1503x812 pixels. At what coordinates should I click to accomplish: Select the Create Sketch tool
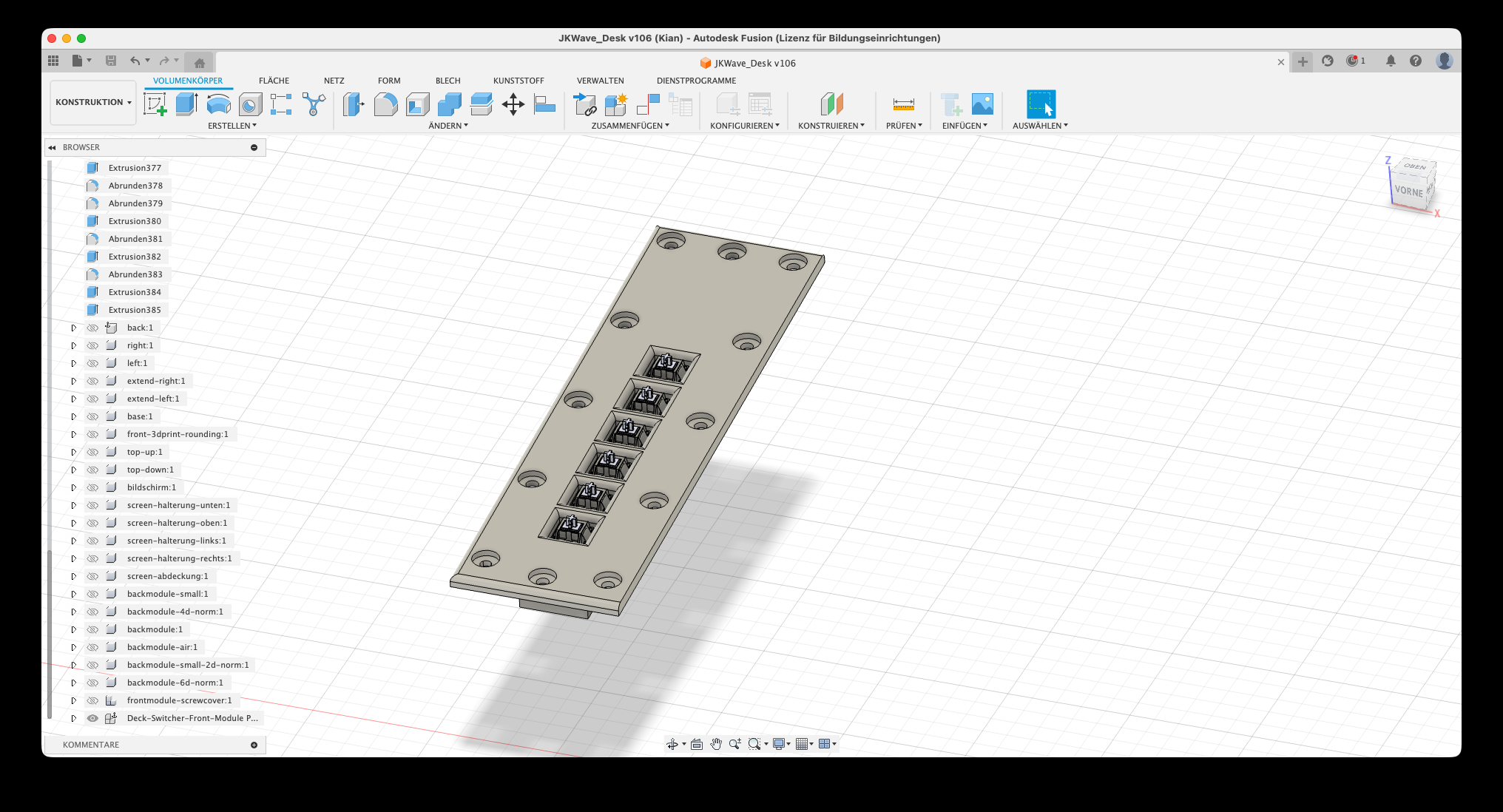[x=155, y=104]
